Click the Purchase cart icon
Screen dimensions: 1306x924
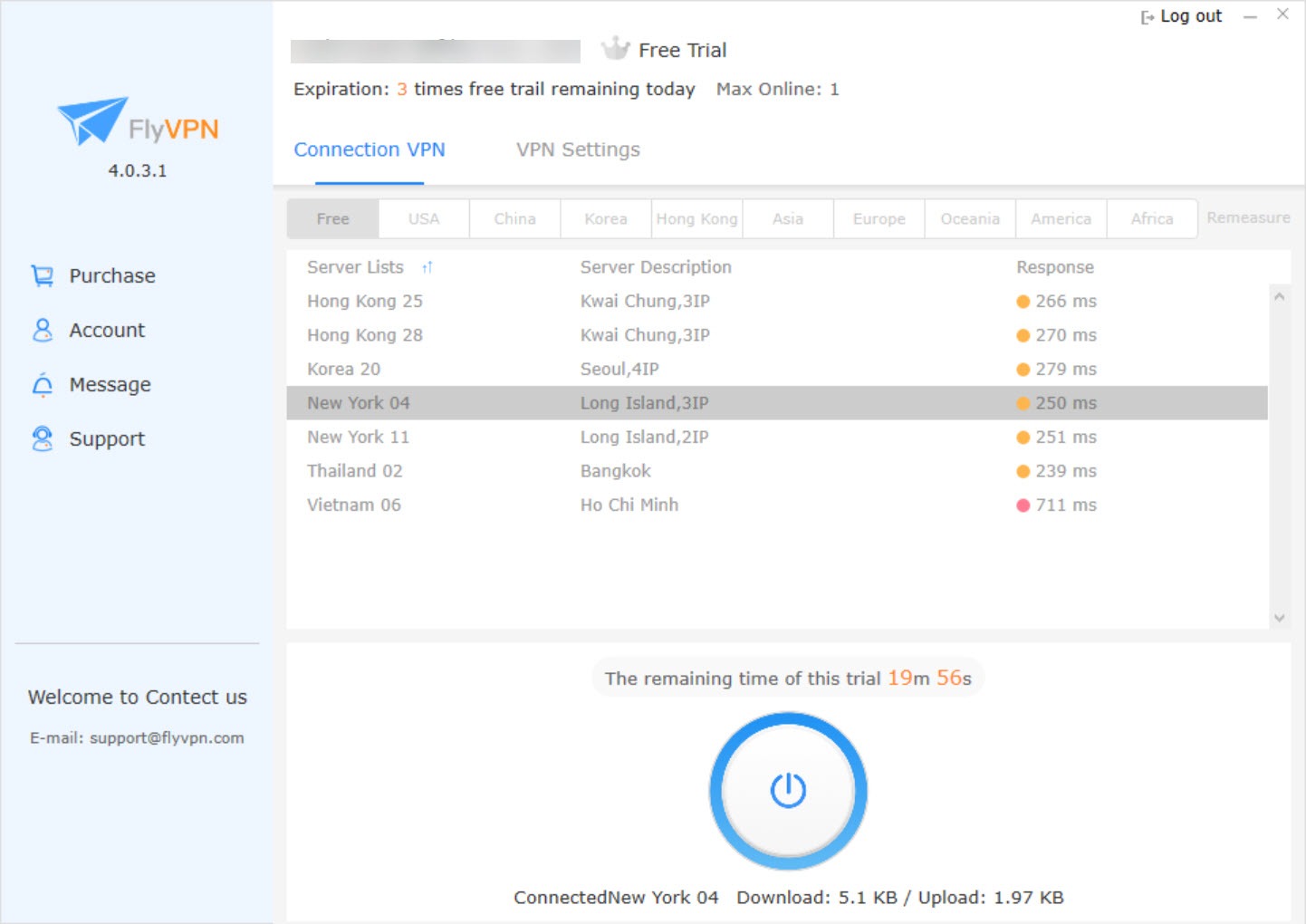coord(43,275)
